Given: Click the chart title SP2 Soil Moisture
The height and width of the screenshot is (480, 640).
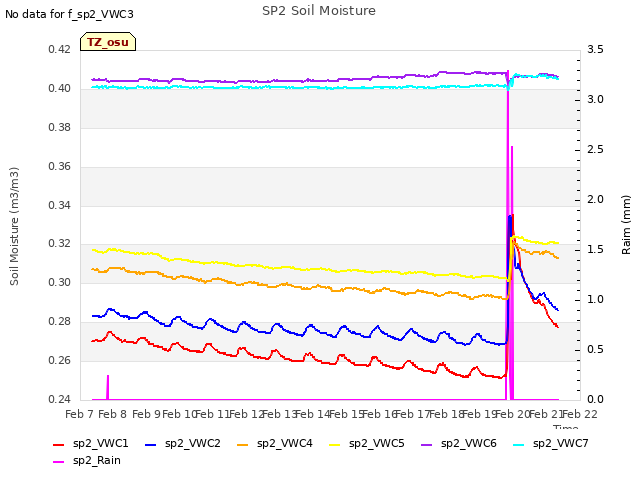Looking at the screenshot, I should (x=319, y=11).
